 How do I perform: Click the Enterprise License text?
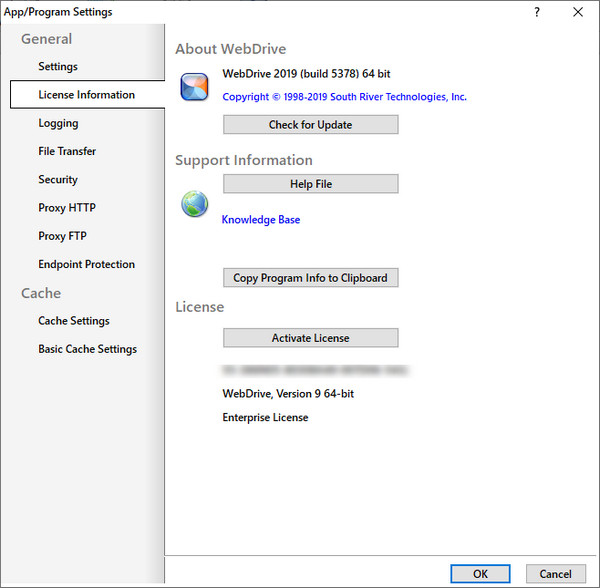point(265,417)
